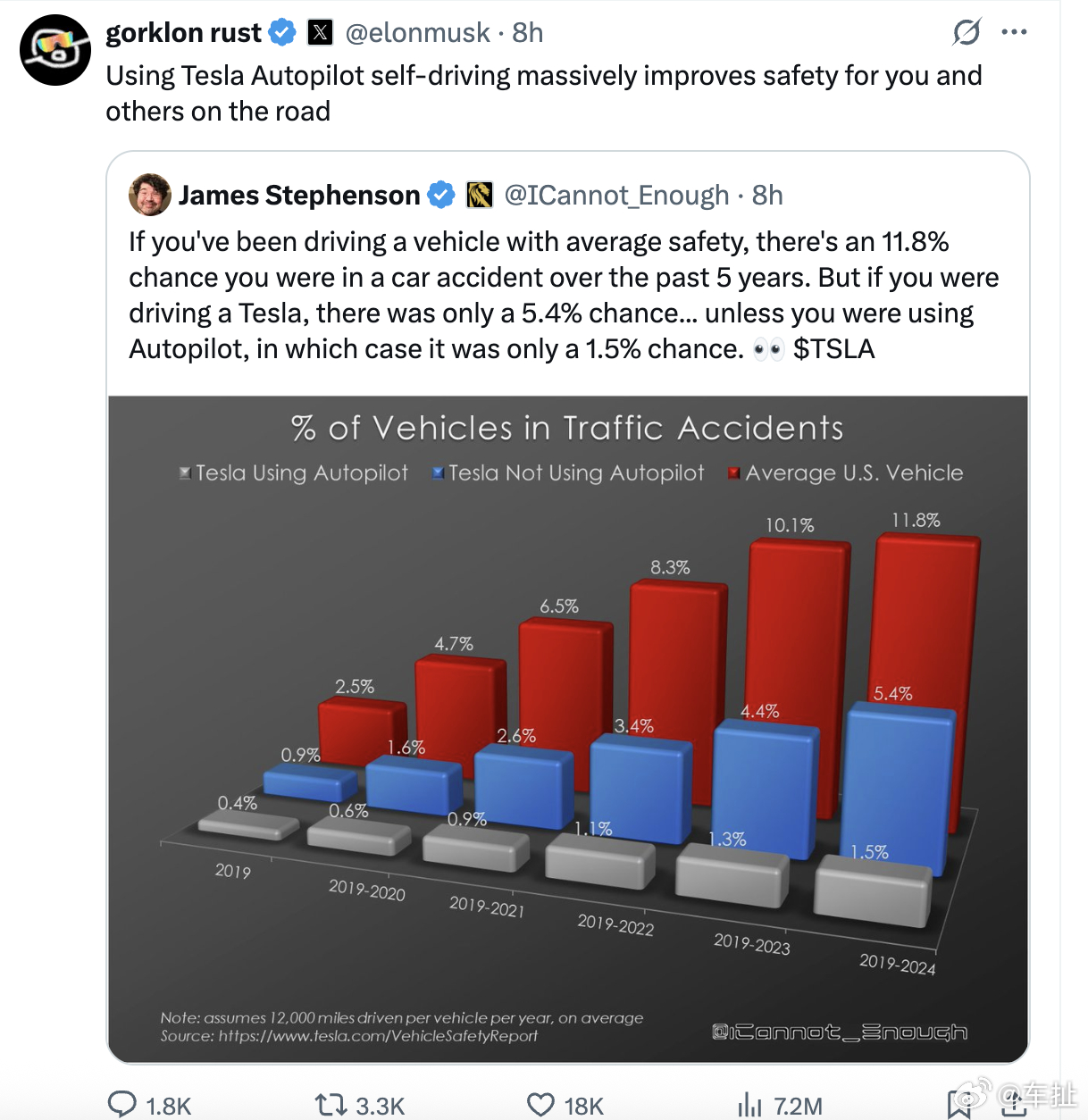Click the verified badge beside James Stephenson
This screenshot has width=1088, height=1120.
coord(440,195)
